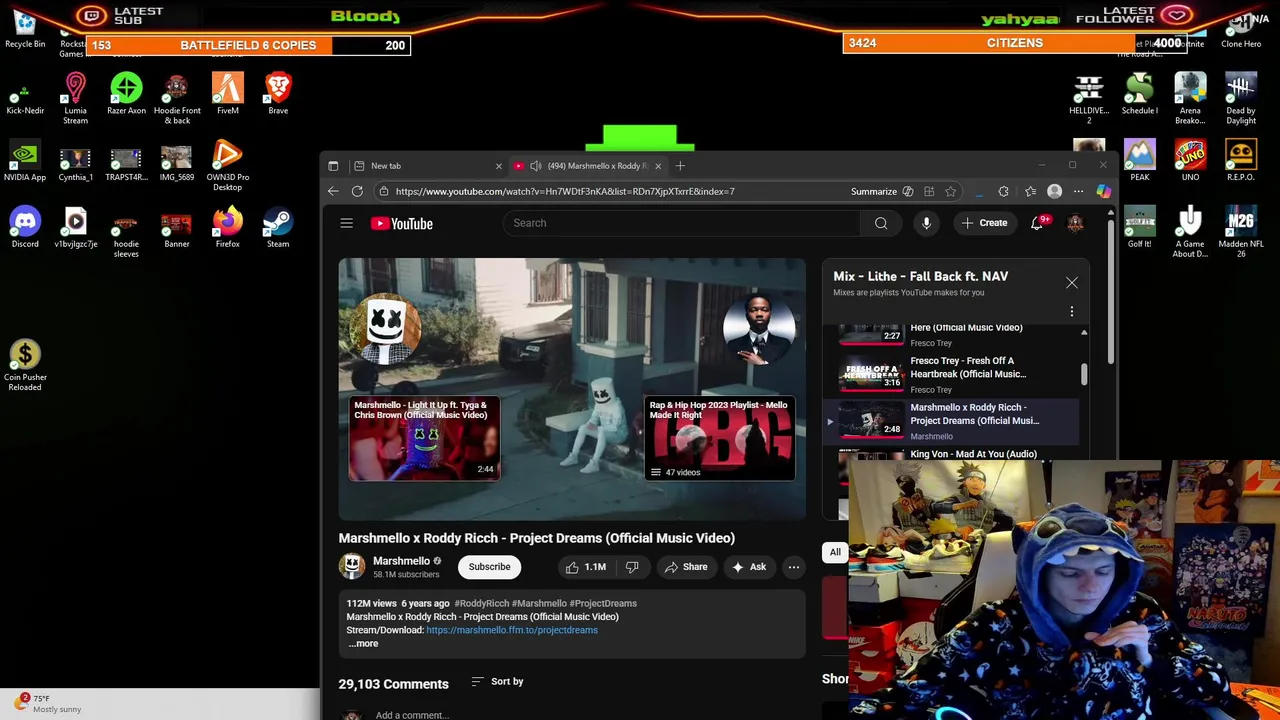
Task: Click the mix playlist panel scrollbar
Action: [1084, 375]
